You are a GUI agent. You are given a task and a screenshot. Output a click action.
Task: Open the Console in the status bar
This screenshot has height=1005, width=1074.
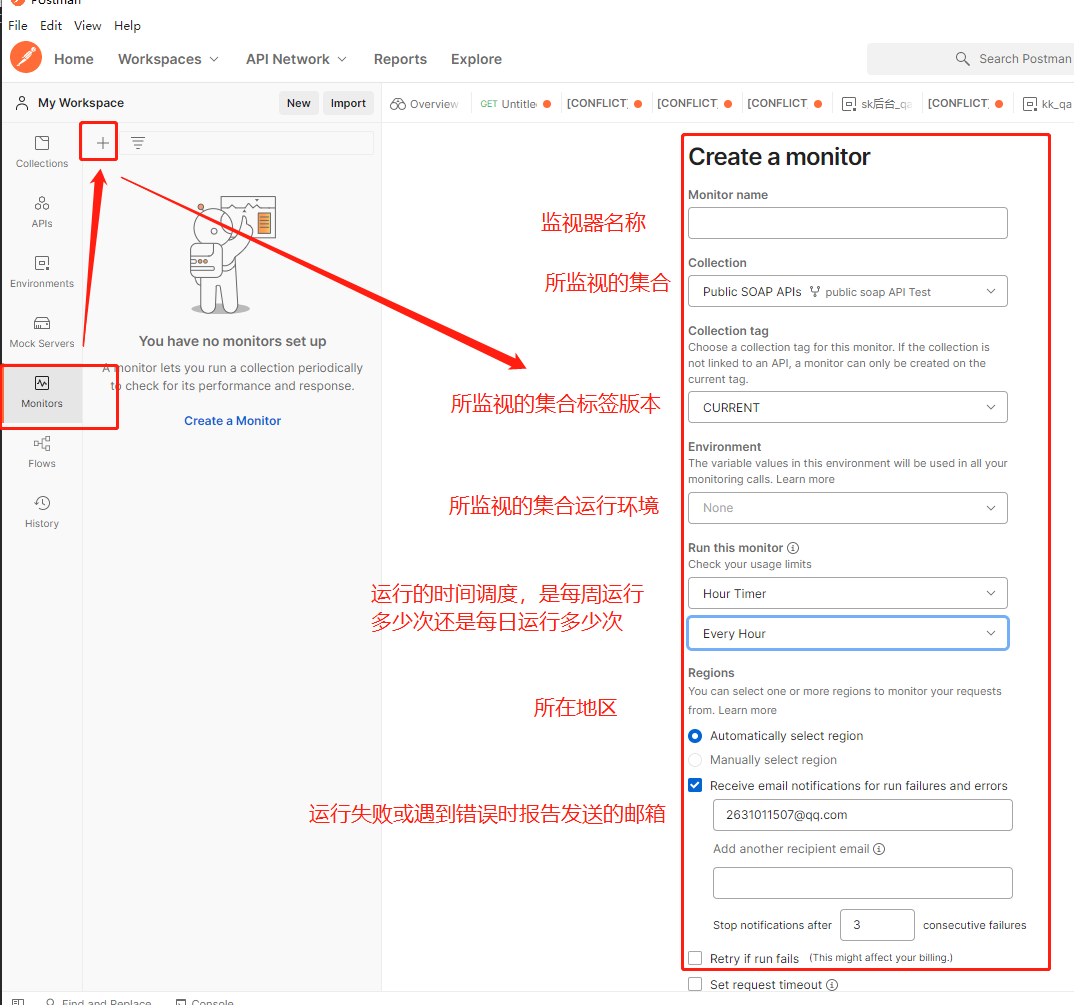204,1002
